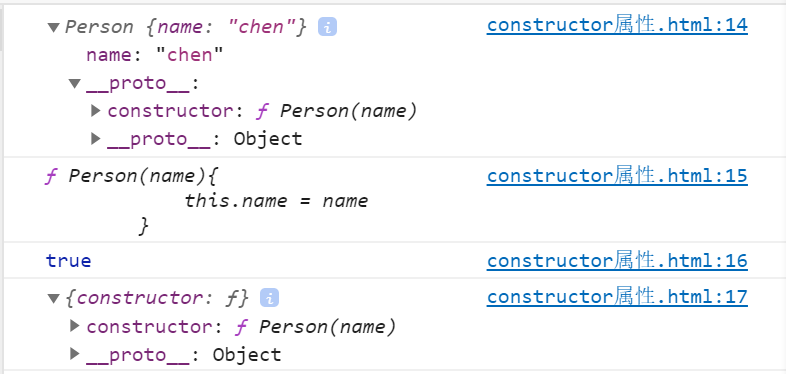
Task: Click ƒ Person(name) value in first constructor row
Action: [x=336, y=111]
